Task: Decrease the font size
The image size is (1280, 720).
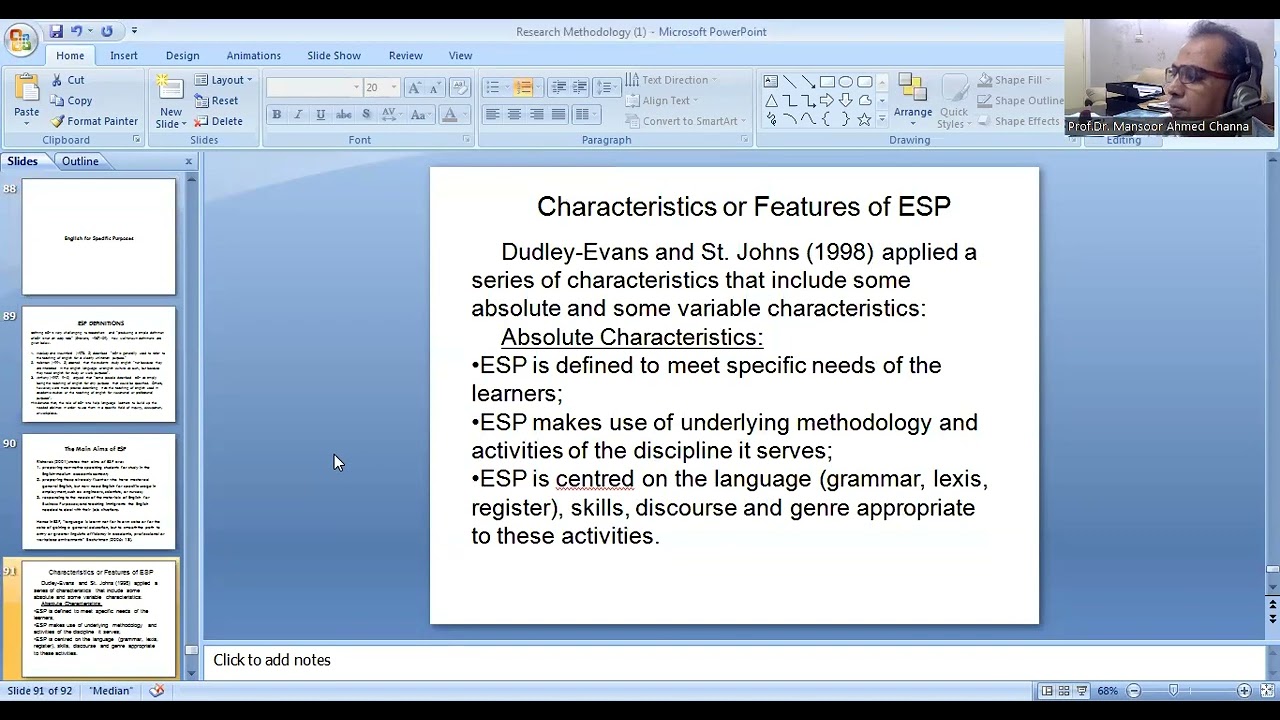Action: tap(435, 87)
